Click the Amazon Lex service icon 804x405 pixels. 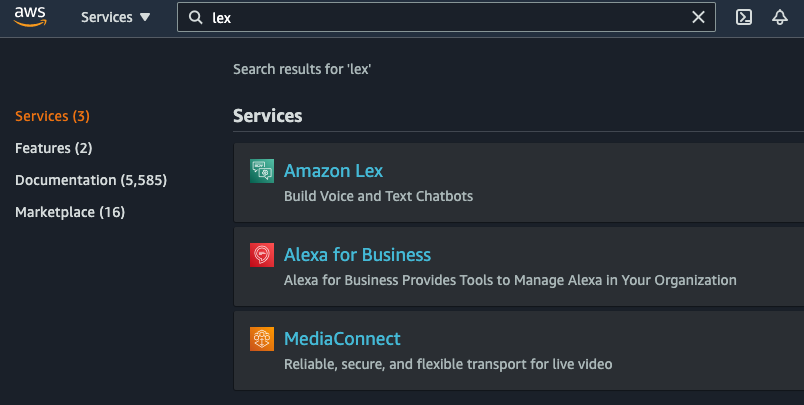click(x=262, y=171)
